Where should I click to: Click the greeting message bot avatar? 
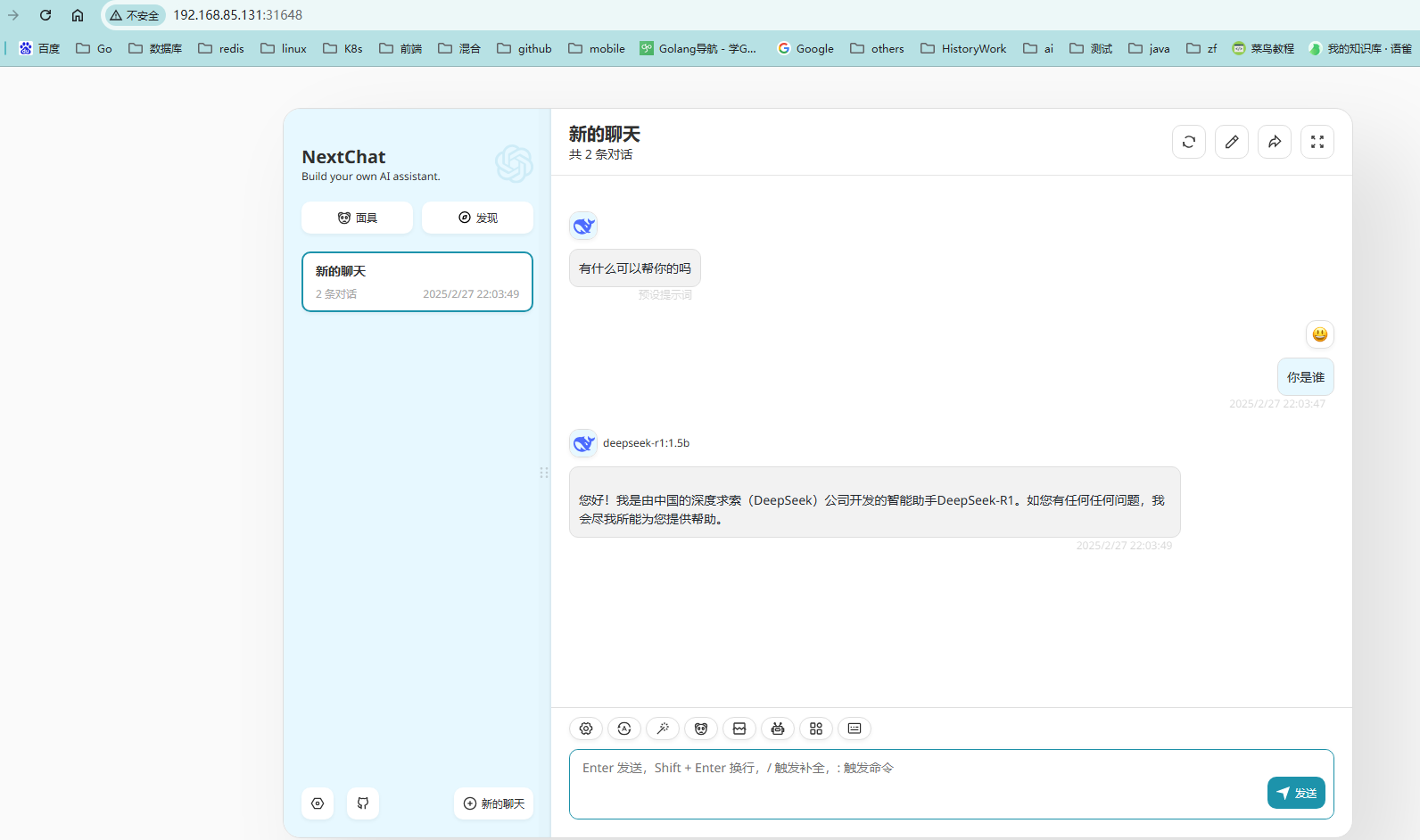coord(583,226)
